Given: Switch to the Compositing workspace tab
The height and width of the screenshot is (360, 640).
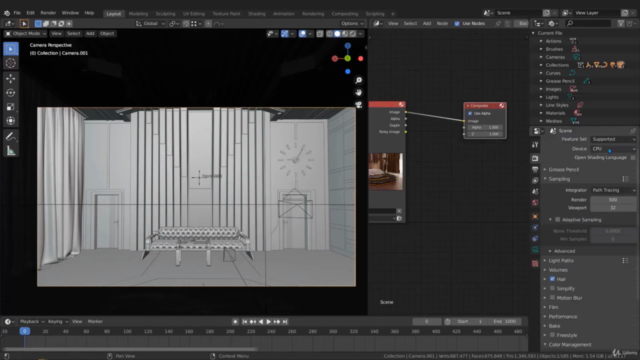Looking at the screenshot, I should pos(344,13).
